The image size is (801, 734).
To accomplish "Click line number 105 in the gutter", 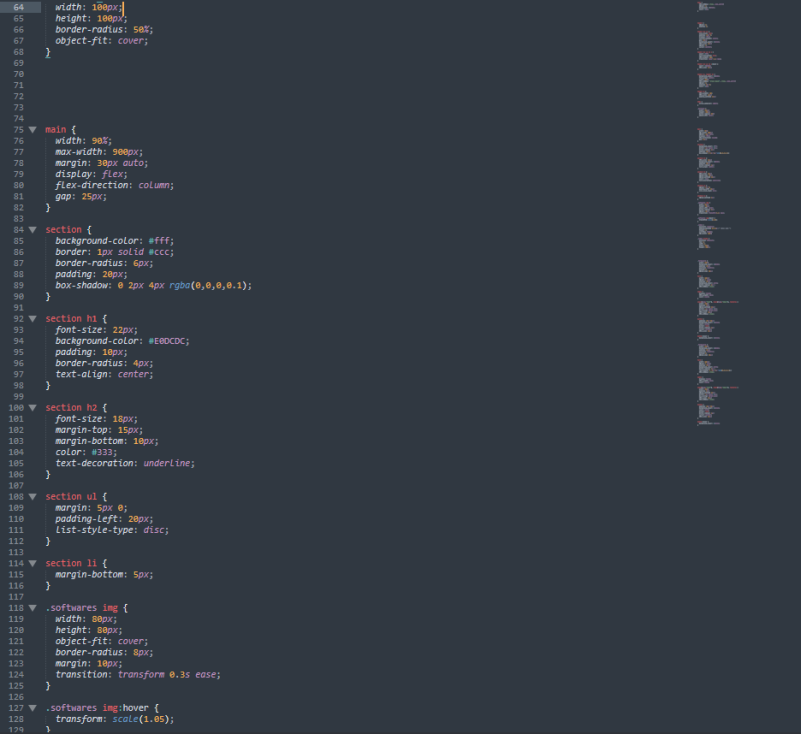I will tap(16, 463).
